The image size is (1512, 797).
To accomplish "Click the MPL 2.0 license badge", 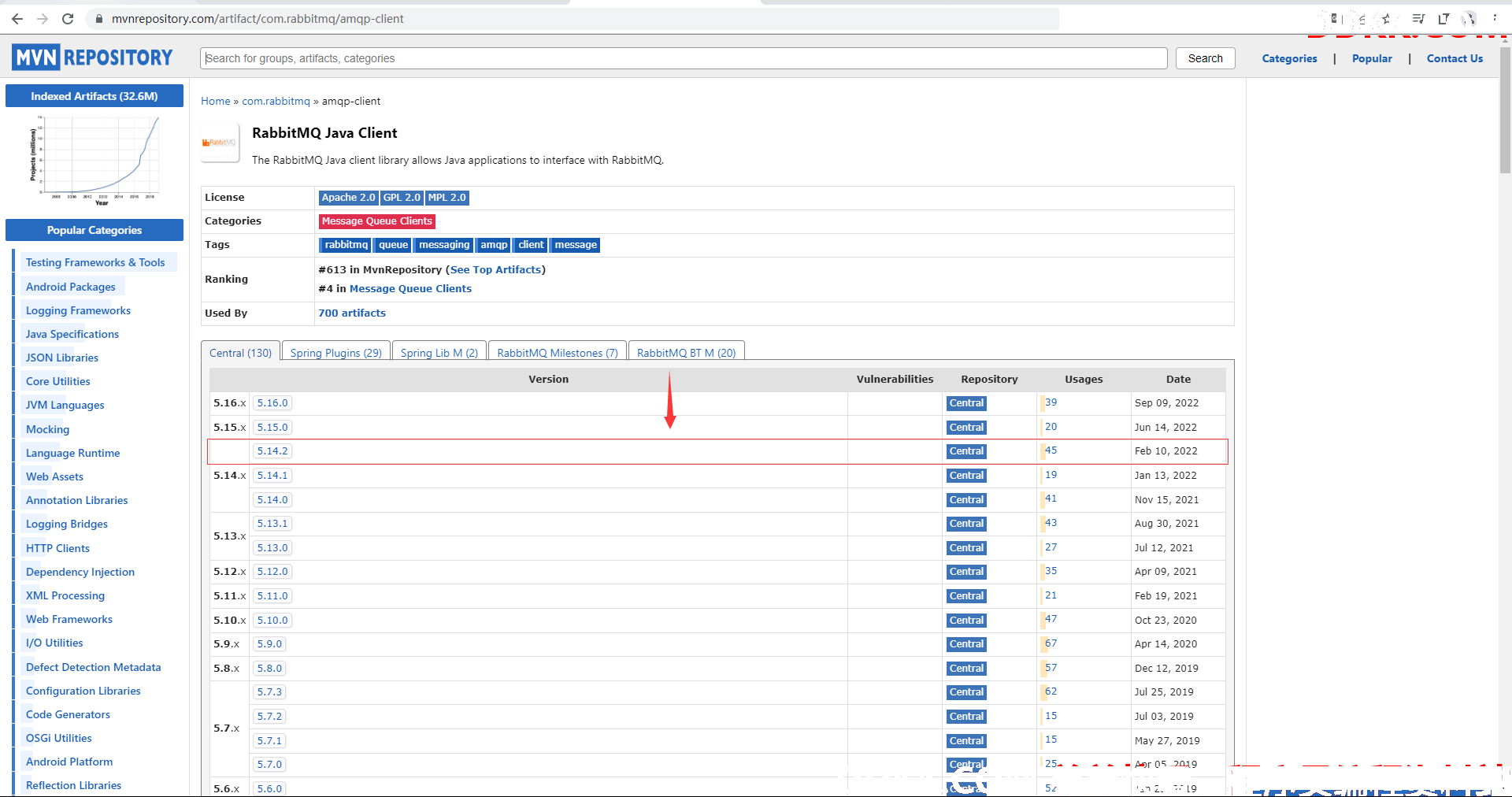I will click(447, 198).
